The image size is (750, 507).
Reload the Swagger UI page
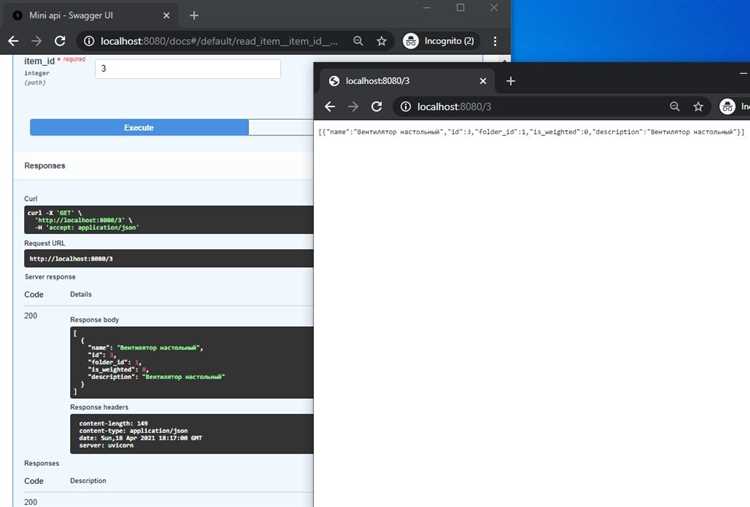60,41
